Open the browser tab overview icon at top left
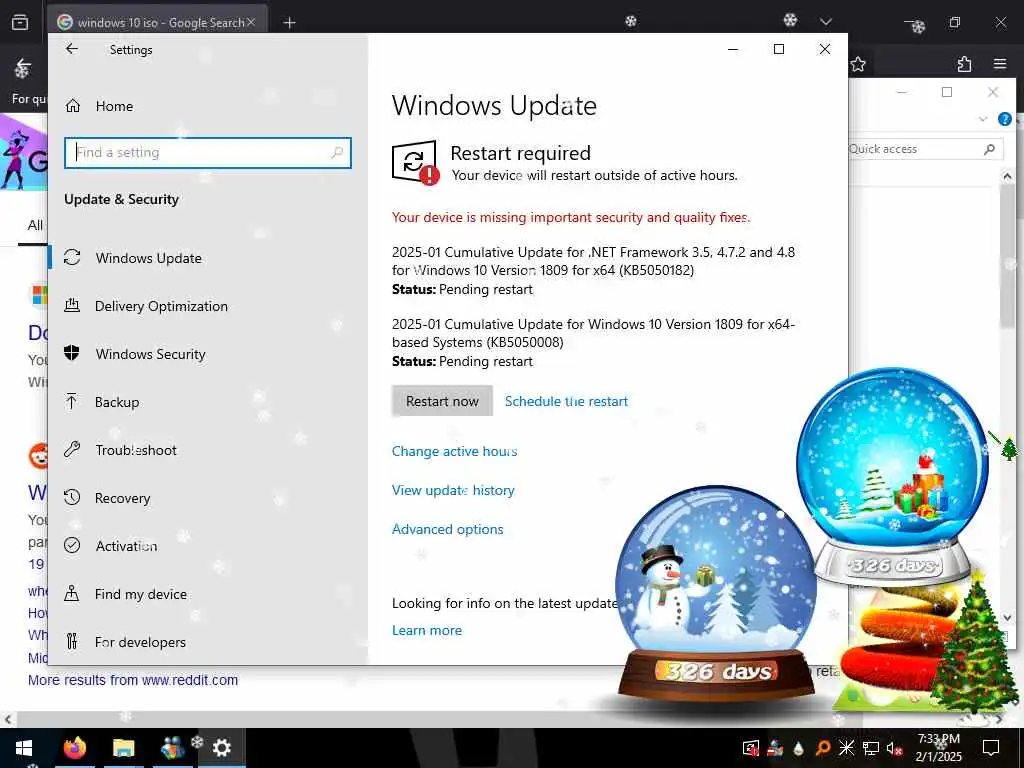The height and width of the screenshot is (768, 1024). click(20, 23)
